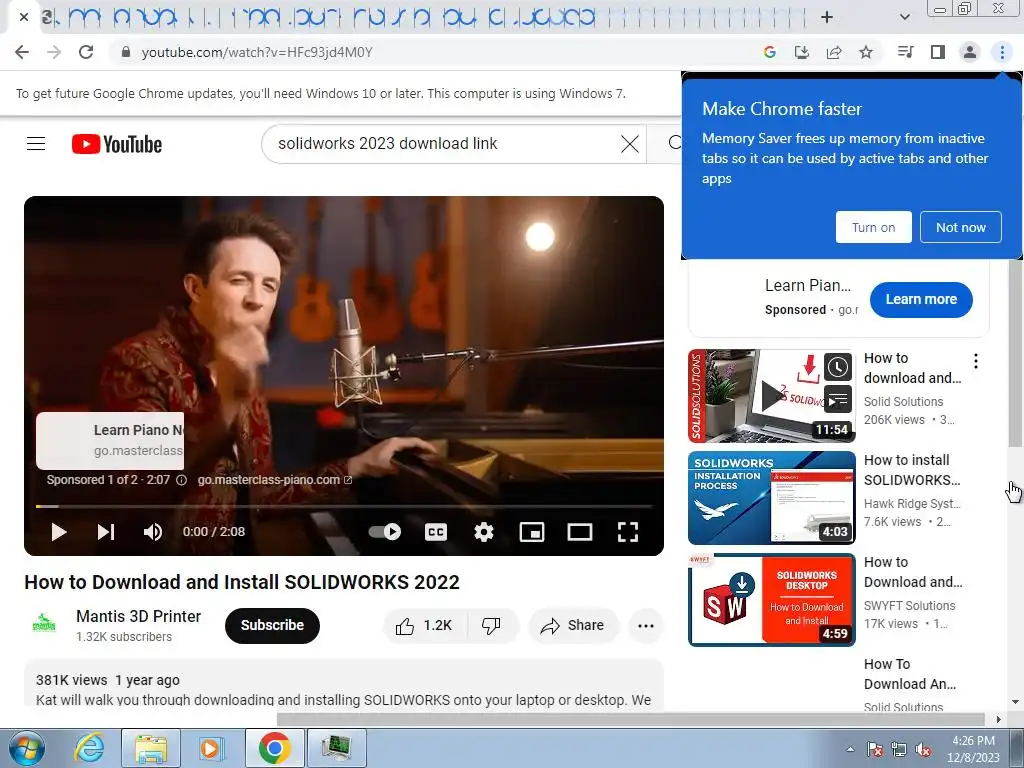Launch Internet Explorer from taskbar

tap(88, 748)
